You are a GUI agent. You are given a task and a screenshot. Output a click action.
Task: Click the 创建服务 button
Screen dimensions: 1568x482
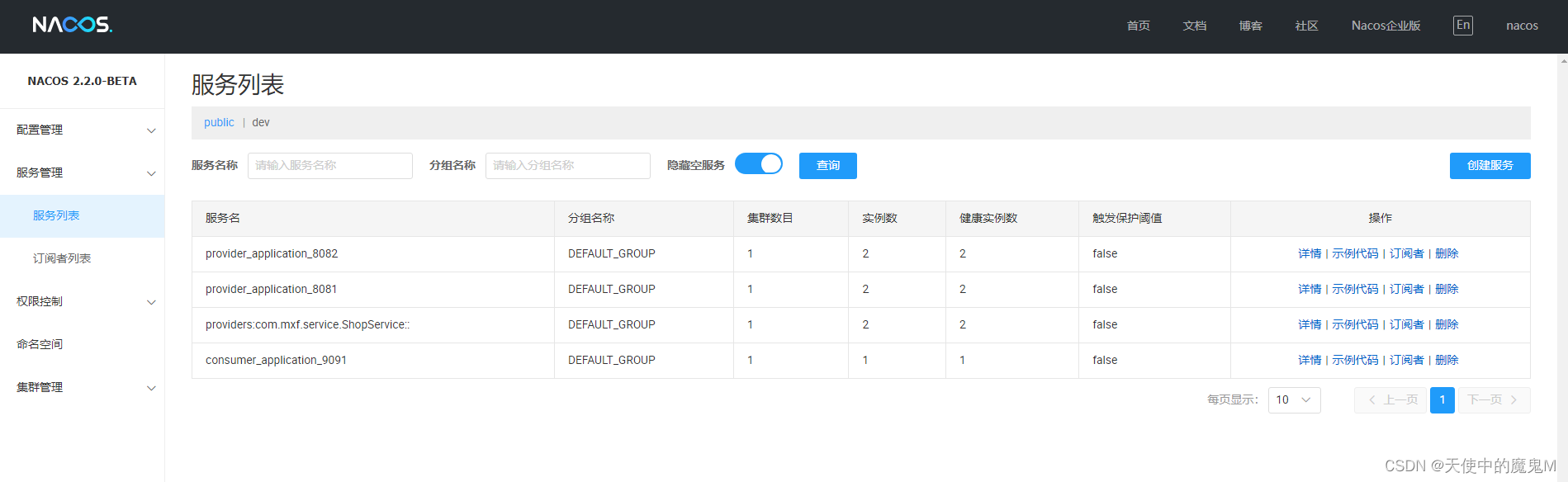coord(1490,166)
